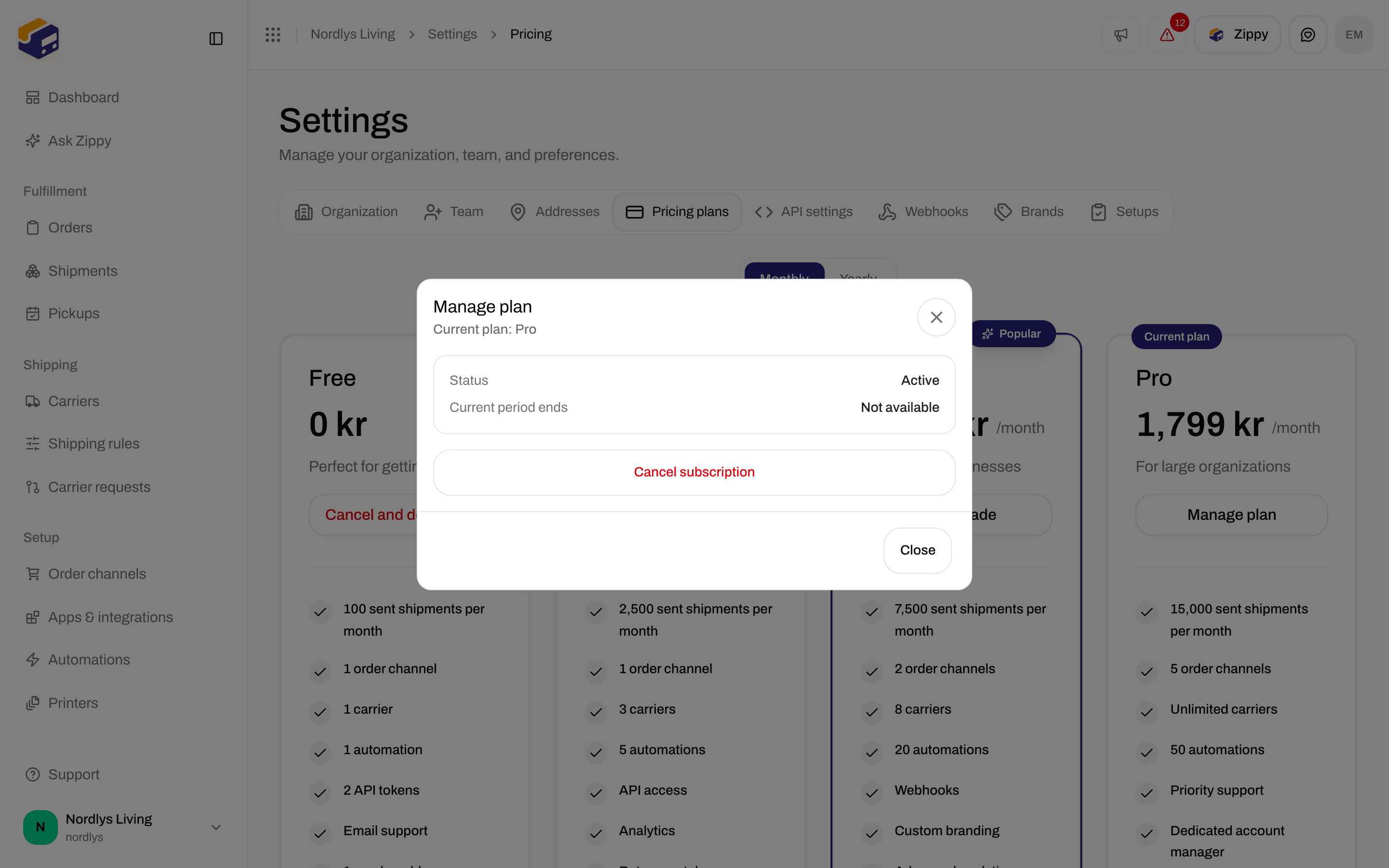Open EM user avatar menu
The width and height of the screenshot is (1389, 868).
point(1354,35)
